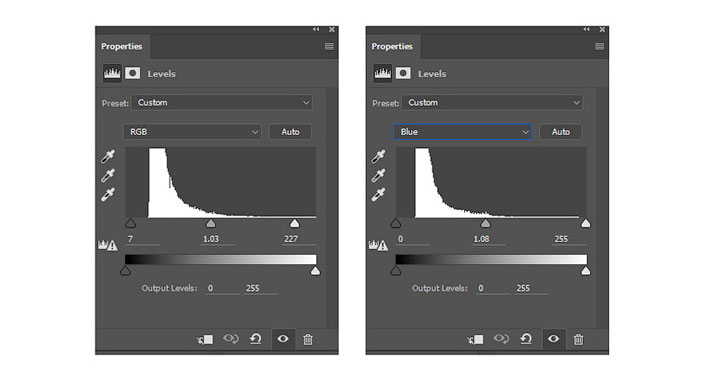Delete adjustment layer in RGB panel
Viewport: 725px width, 380px height.
click(x=308, y=340)
